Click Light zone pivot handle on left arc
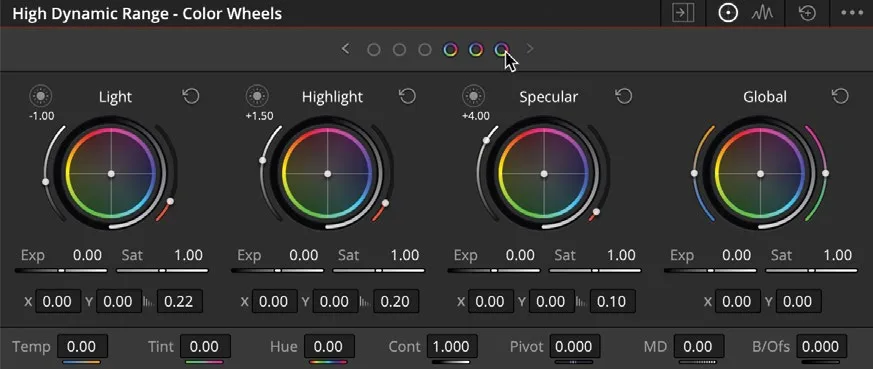The image size is (873, 369). pos(46,182)
